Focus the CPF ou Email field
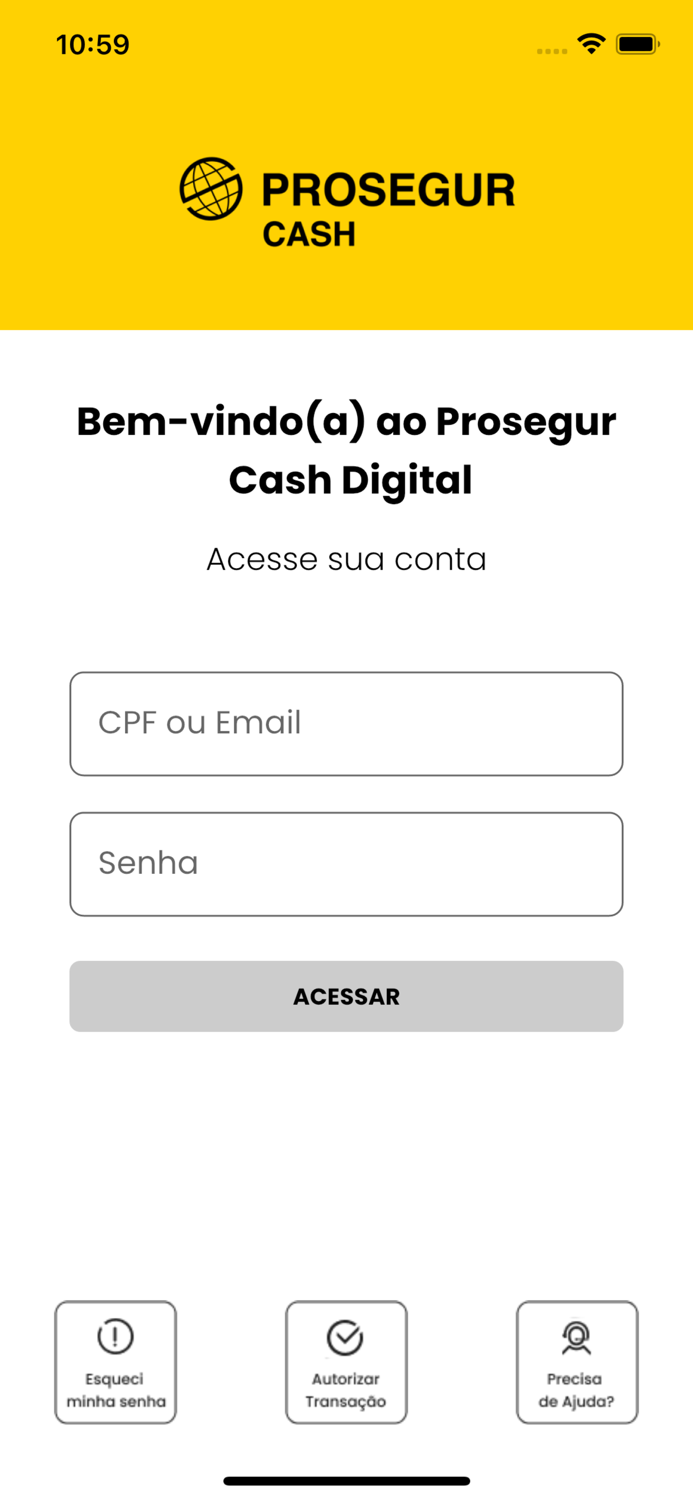Viewport: 693px width, 1500px height. point(346,723)
